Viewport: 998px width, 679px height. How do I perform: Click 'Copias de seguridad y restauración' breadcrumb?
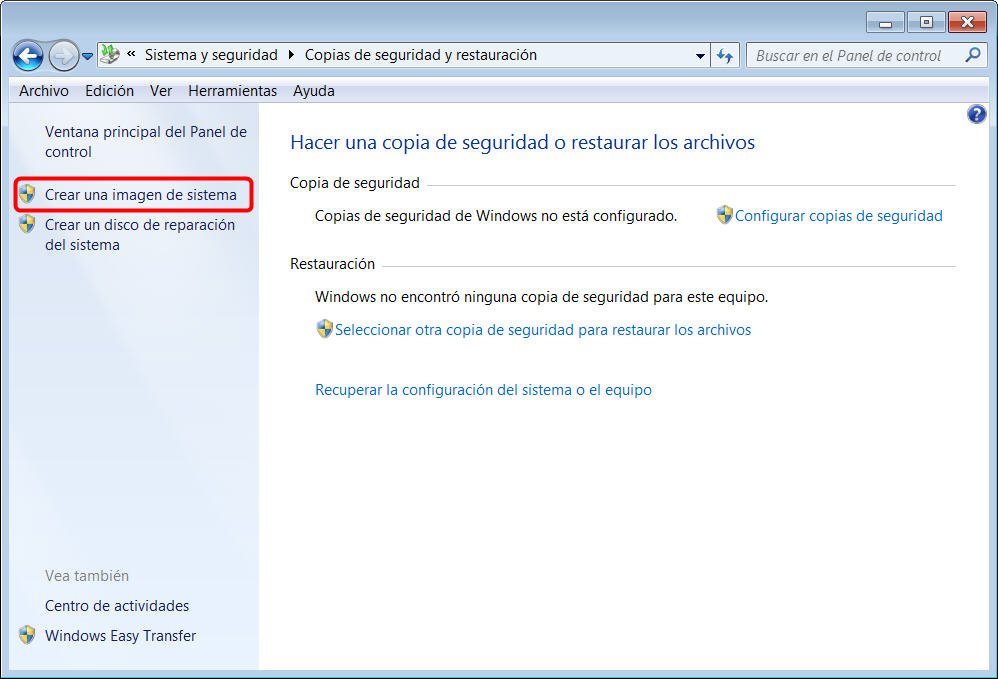421,55
